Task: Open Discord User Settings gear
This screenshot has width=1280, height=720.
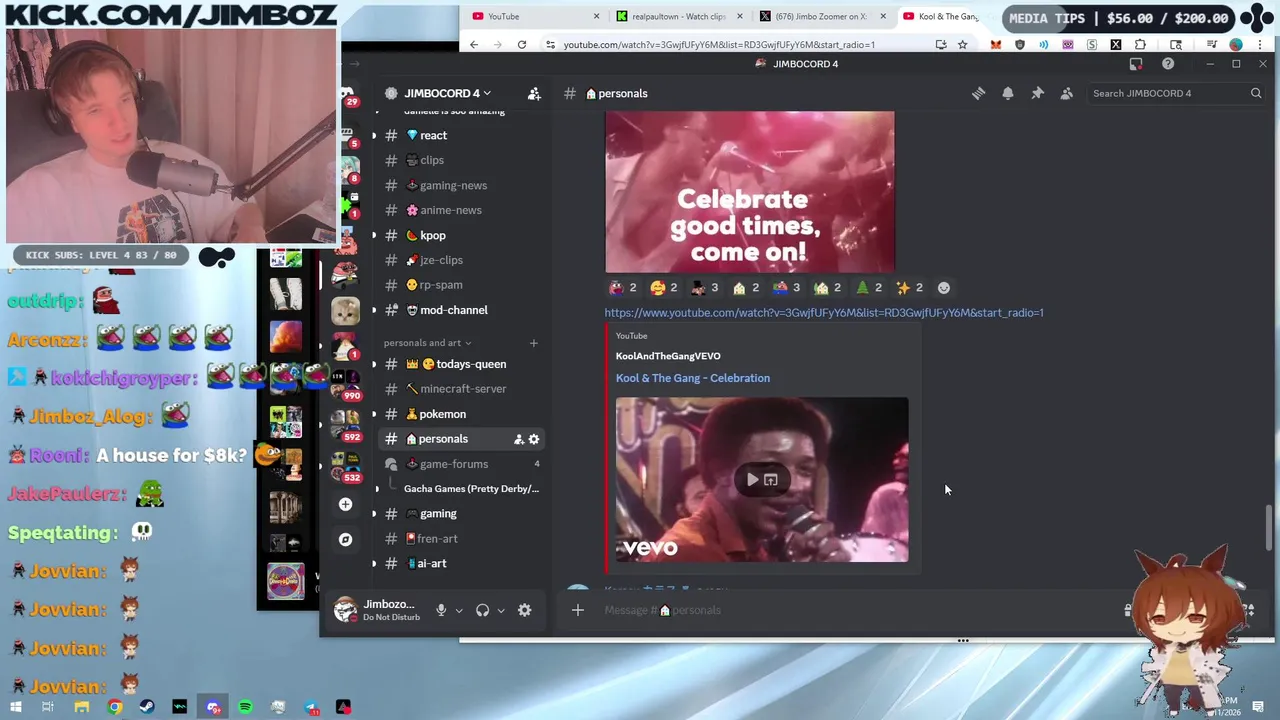Action: pyautogui.click(x=524, y=610)
